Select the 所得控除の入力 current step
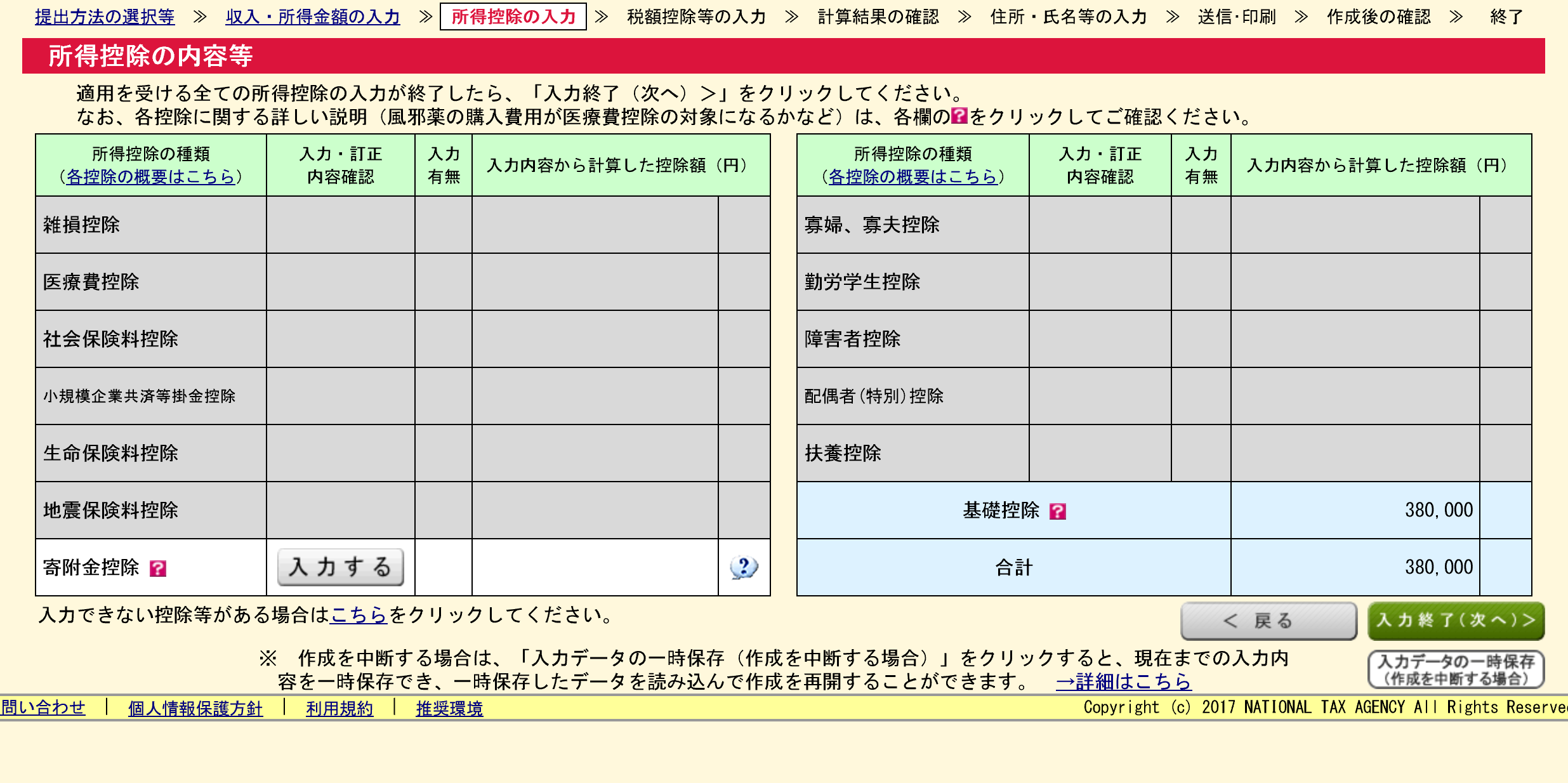This screenshot has height=783, width=1568. pyautogui.click(x=513, y=16)
